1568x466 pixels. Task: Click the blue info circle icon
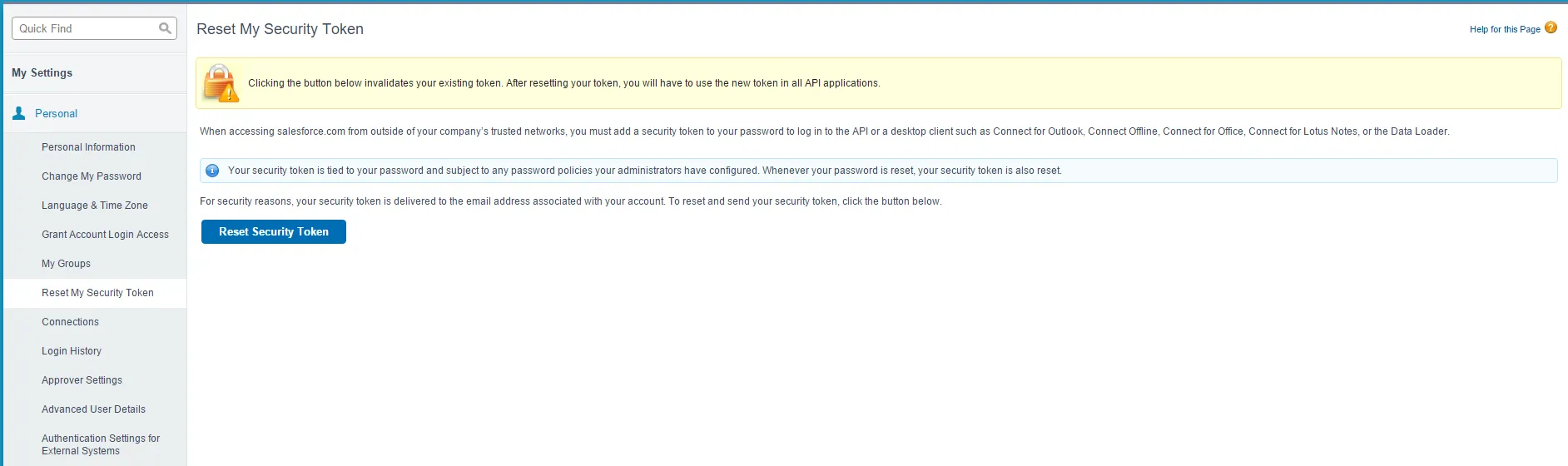212,171
